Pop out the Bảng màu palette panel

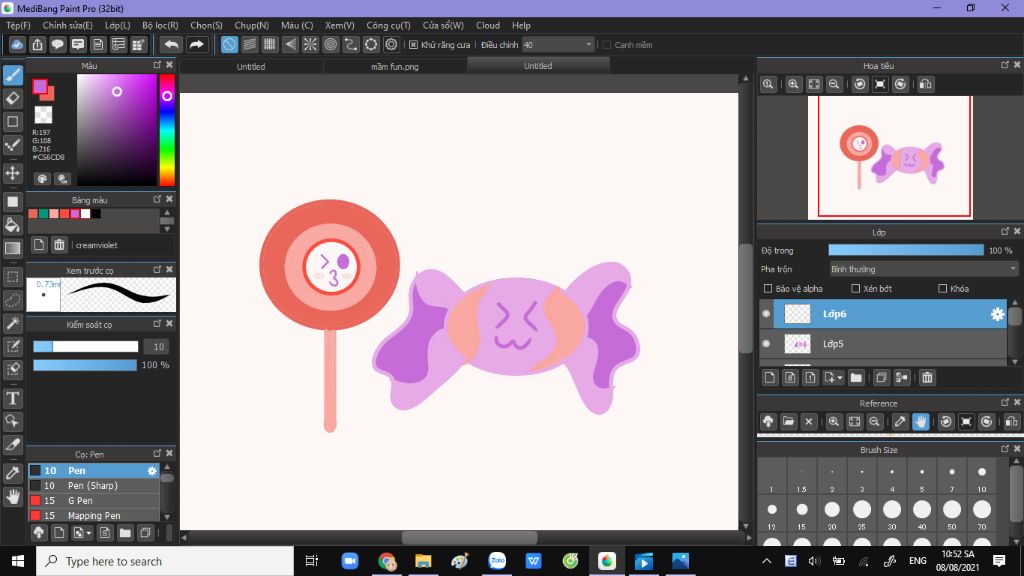click(x=157, y=199)
